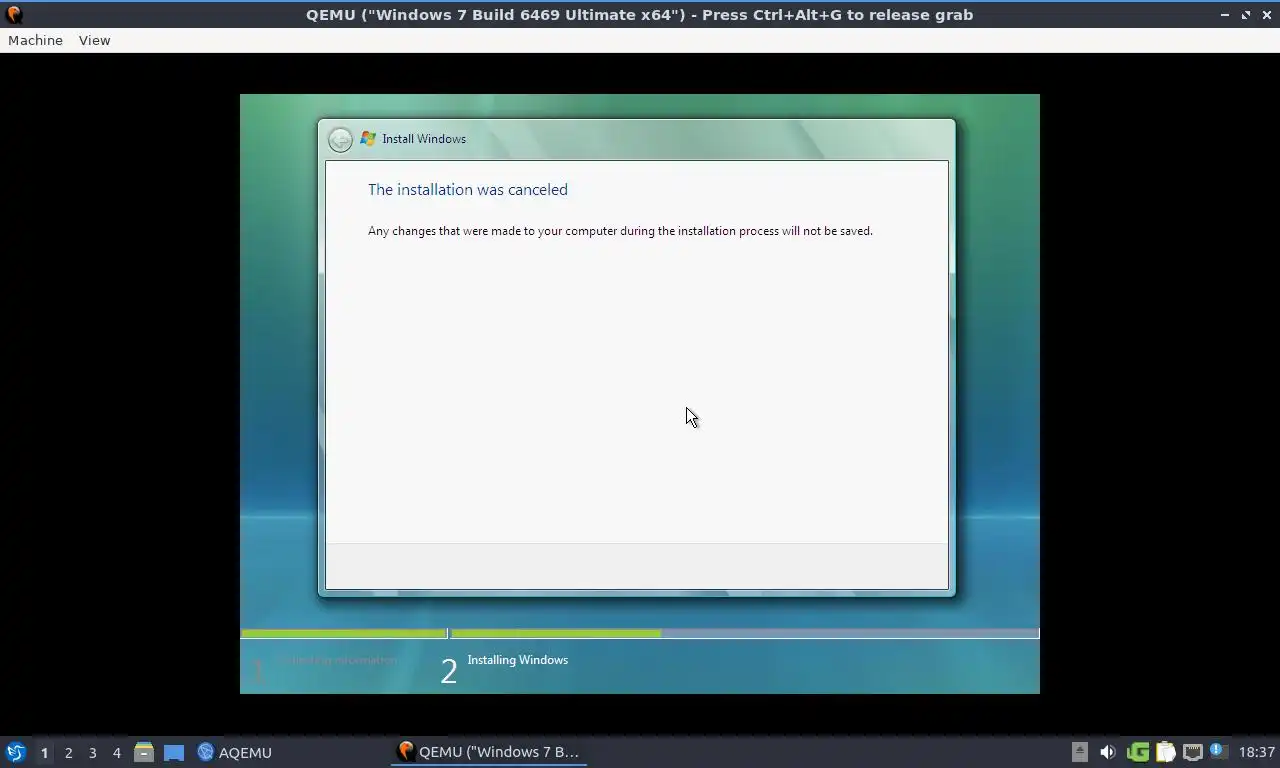Open the volume speaker tray icon

pyautogui.click(x=1108, y=752)
